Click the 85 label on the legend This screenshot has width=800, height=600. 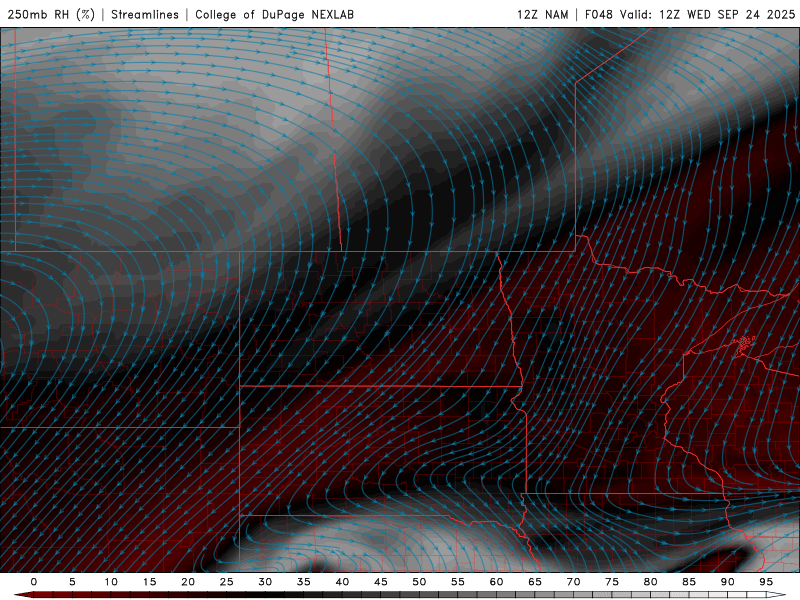(689, 582)
